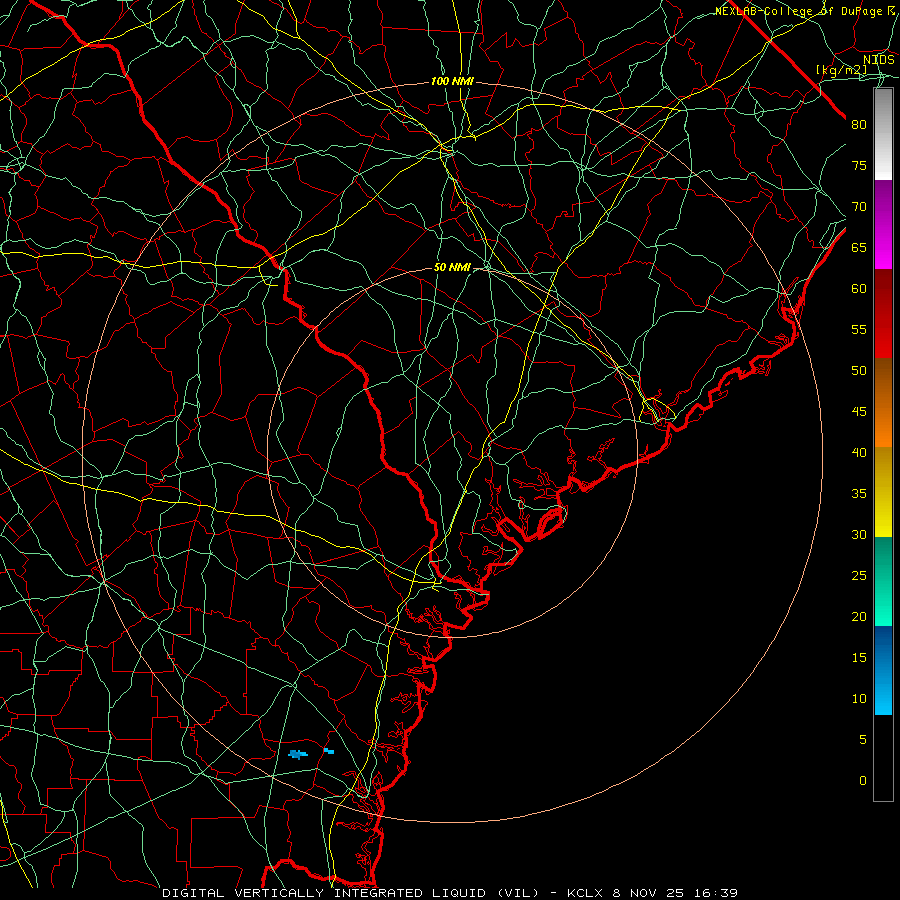The height and width of the screenshot is (900, 900).
Task: Click the 40 value on the scale
Action: [x=859, y=453]
